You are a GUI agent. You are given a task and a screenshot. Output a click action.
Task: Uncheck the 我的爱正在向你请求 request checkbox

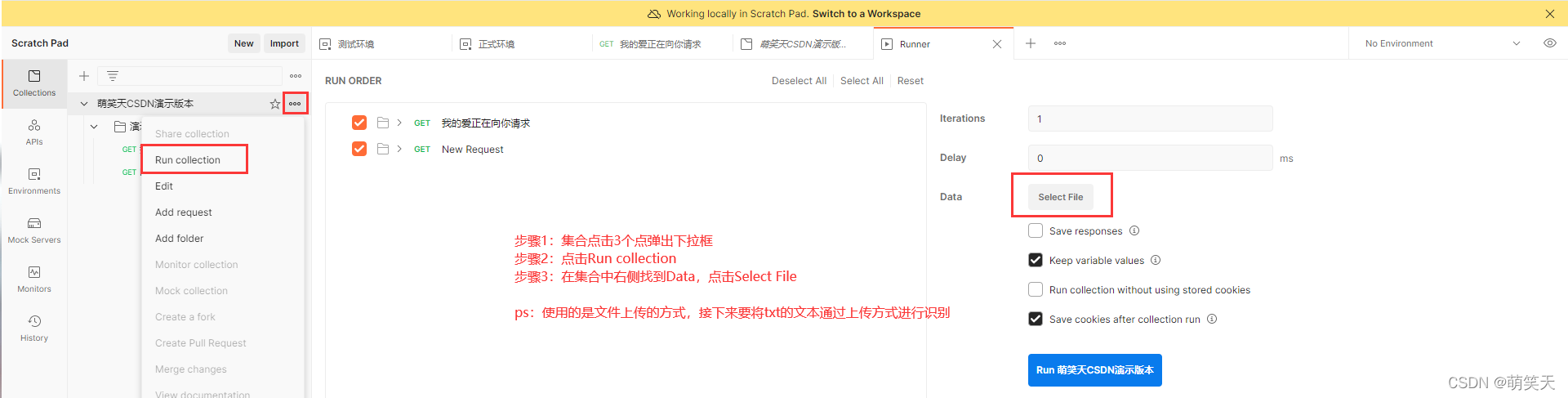click(x=359, y=123)
